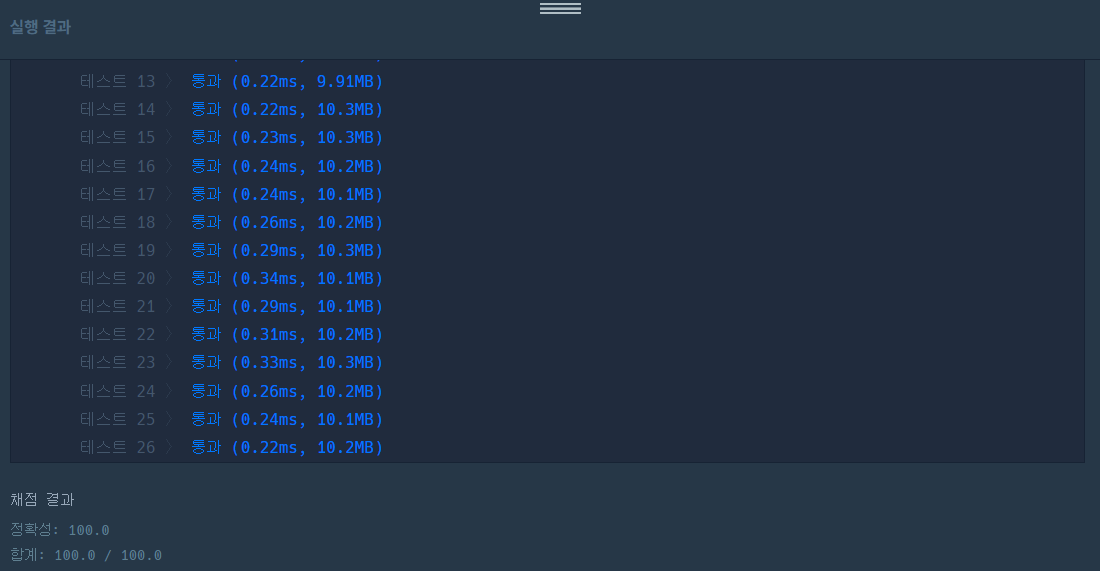Select the 정확성 100.0 score line
Screen dimensions: 1100x571
(60, 530)
